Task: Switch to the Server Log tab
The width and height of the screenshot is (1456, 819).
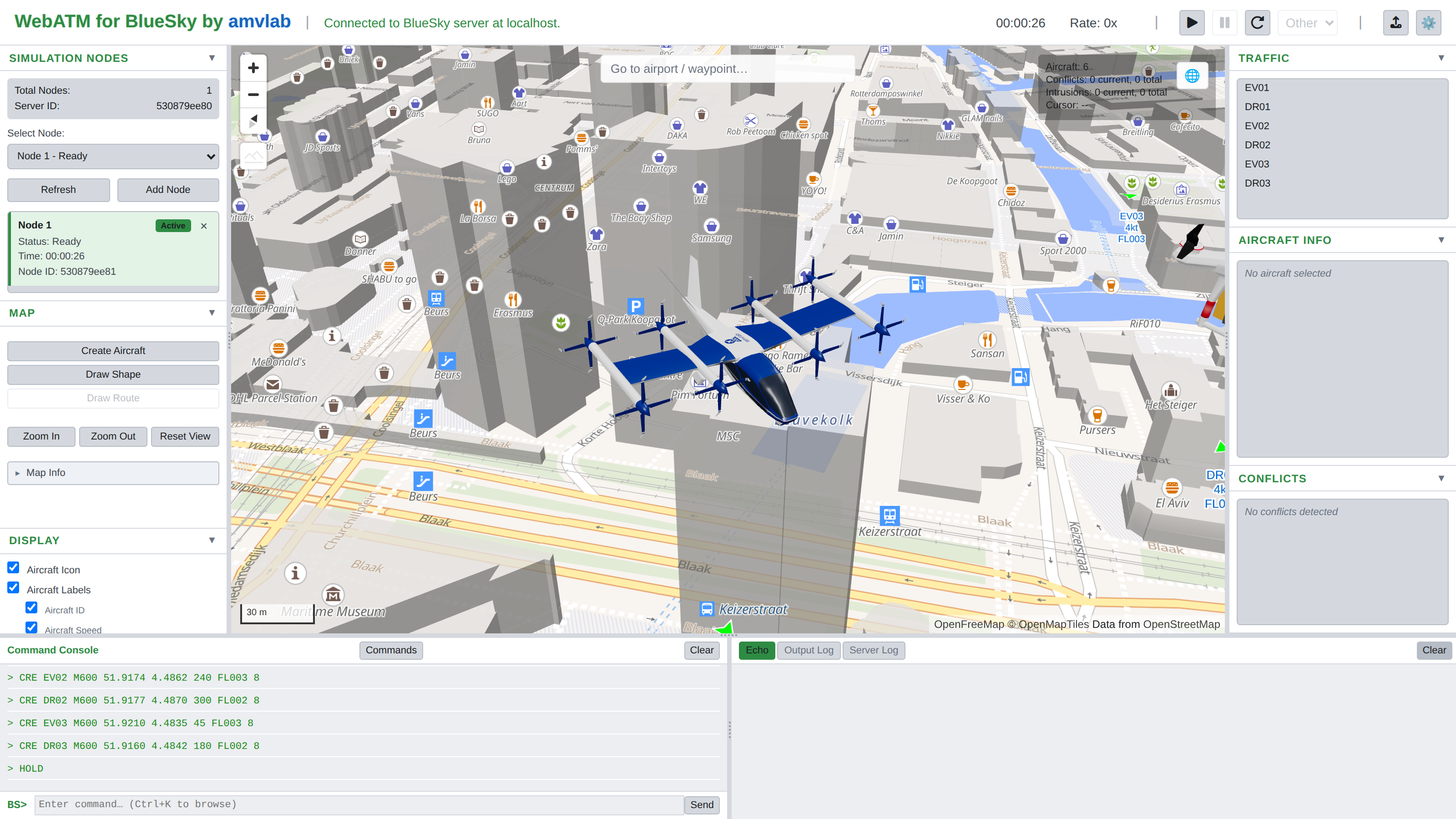Action: point(873,650)
